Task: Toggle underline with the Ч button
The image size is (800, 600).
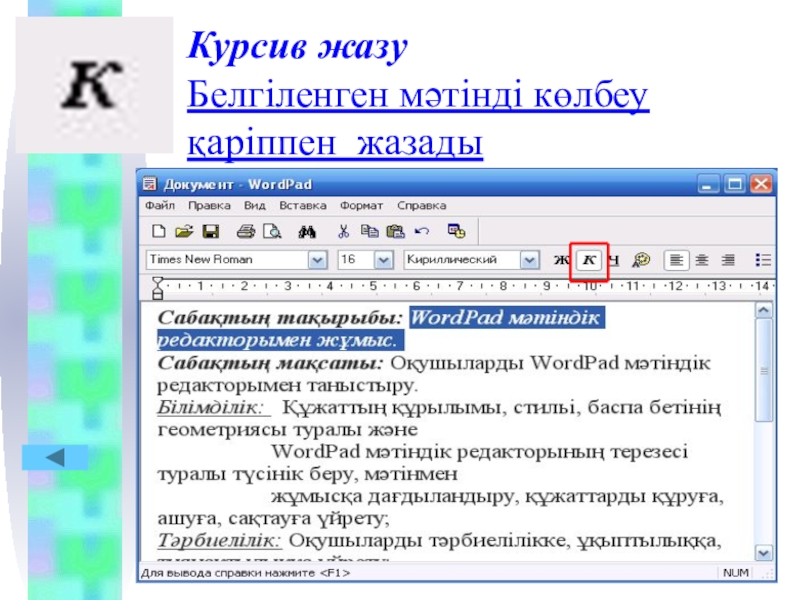Action: click(x=614, y=260)
